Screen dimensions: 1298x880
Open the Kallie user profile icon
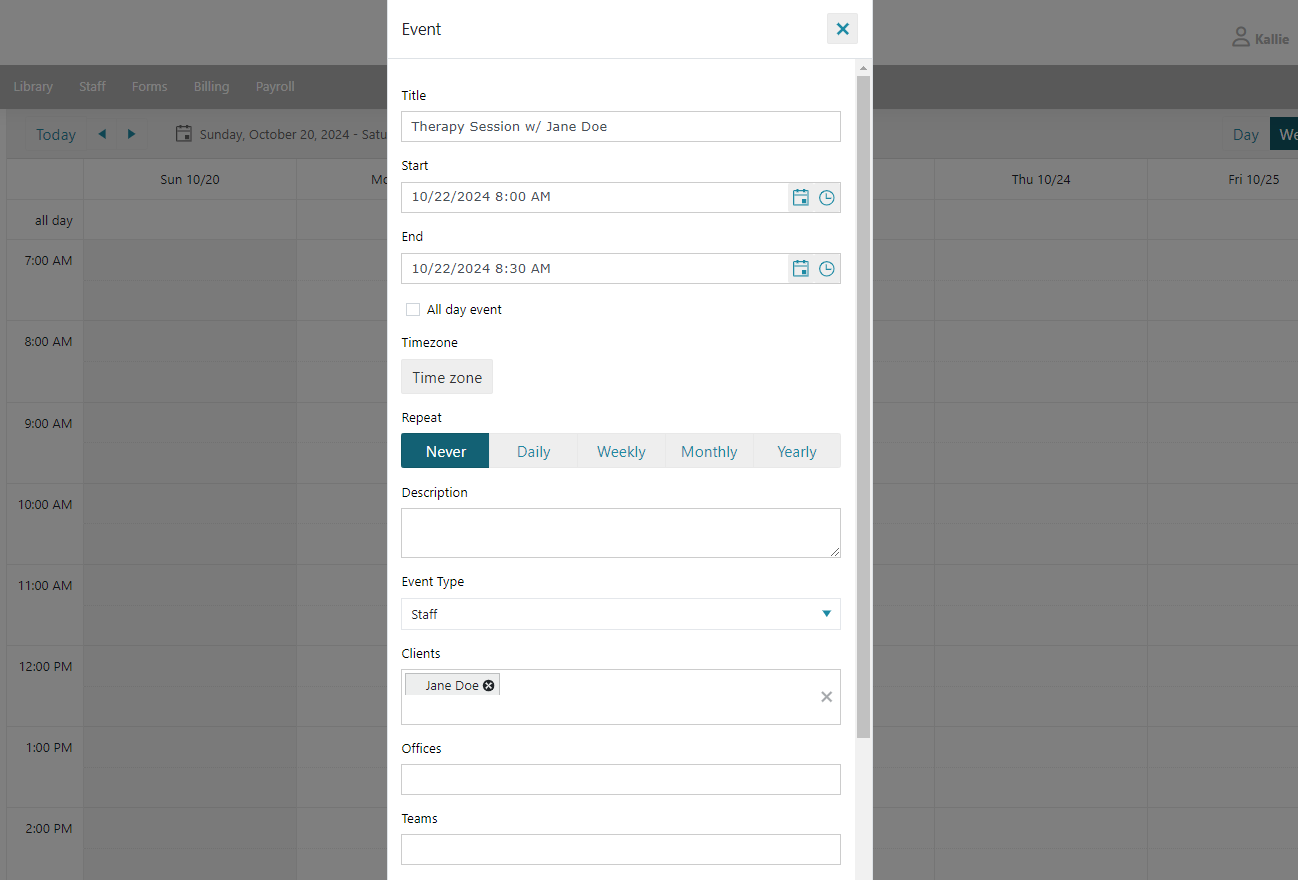1240,38
